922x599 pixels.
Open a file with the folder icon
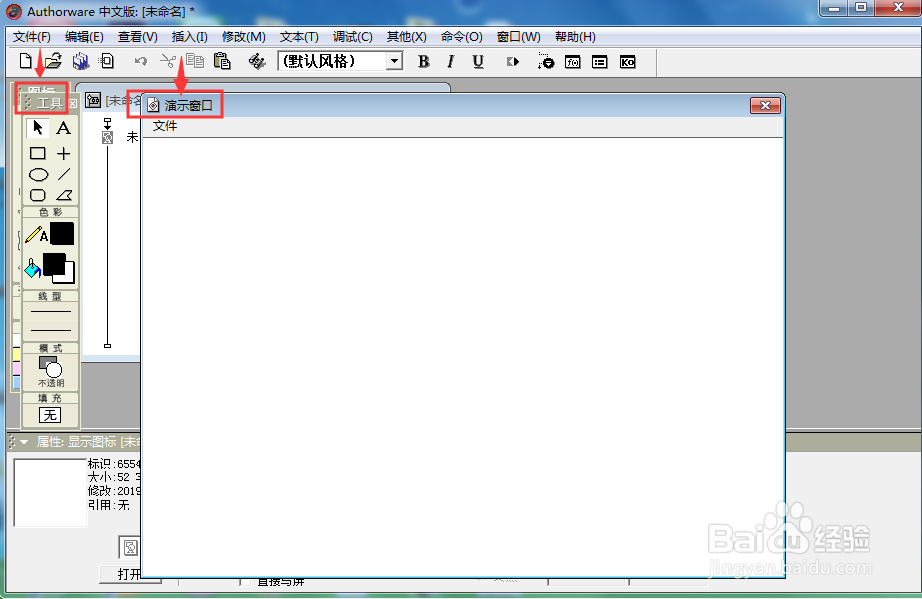click(x=54, y=61)
